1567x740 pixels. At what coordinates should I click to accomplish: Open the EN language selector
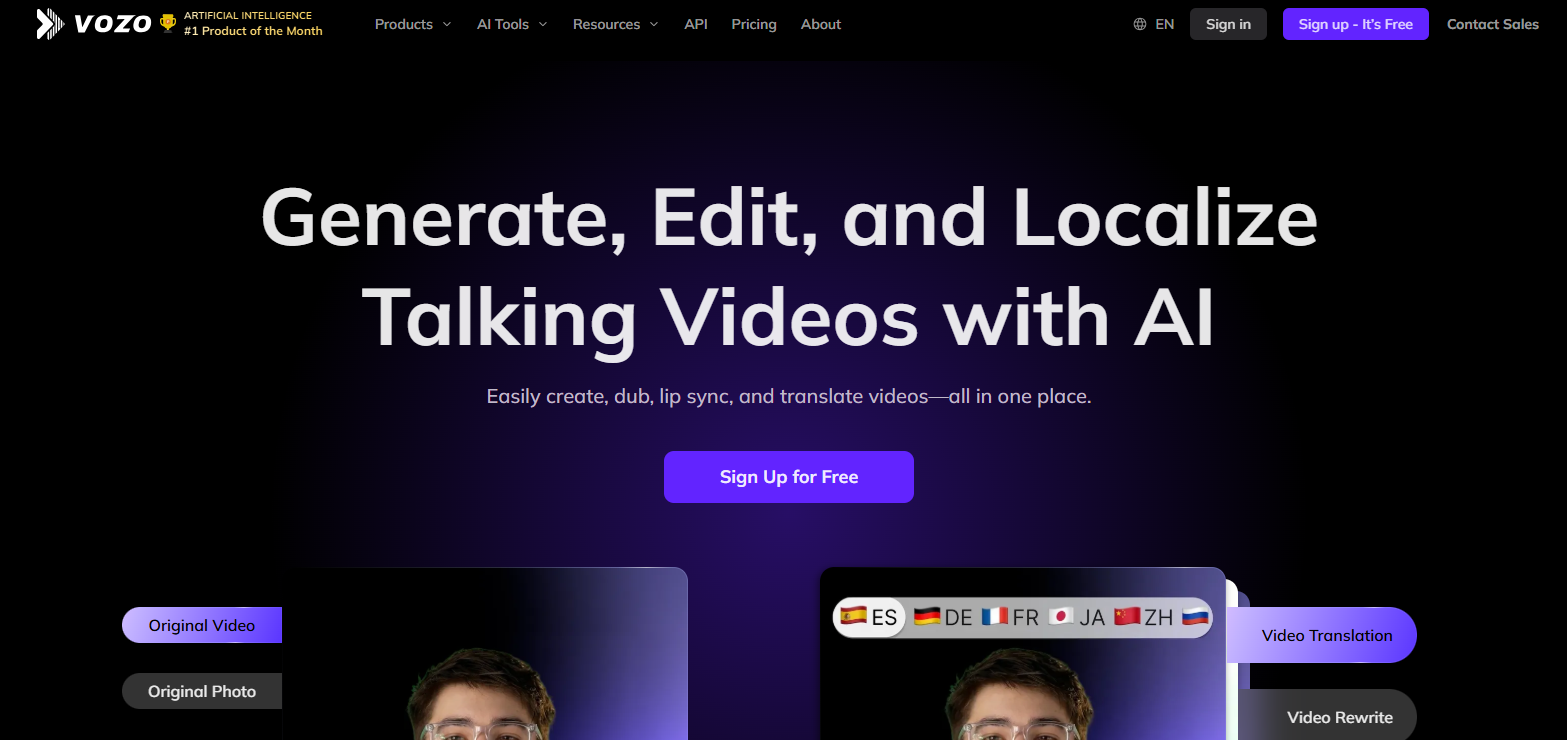click(x=1164, y=24)
